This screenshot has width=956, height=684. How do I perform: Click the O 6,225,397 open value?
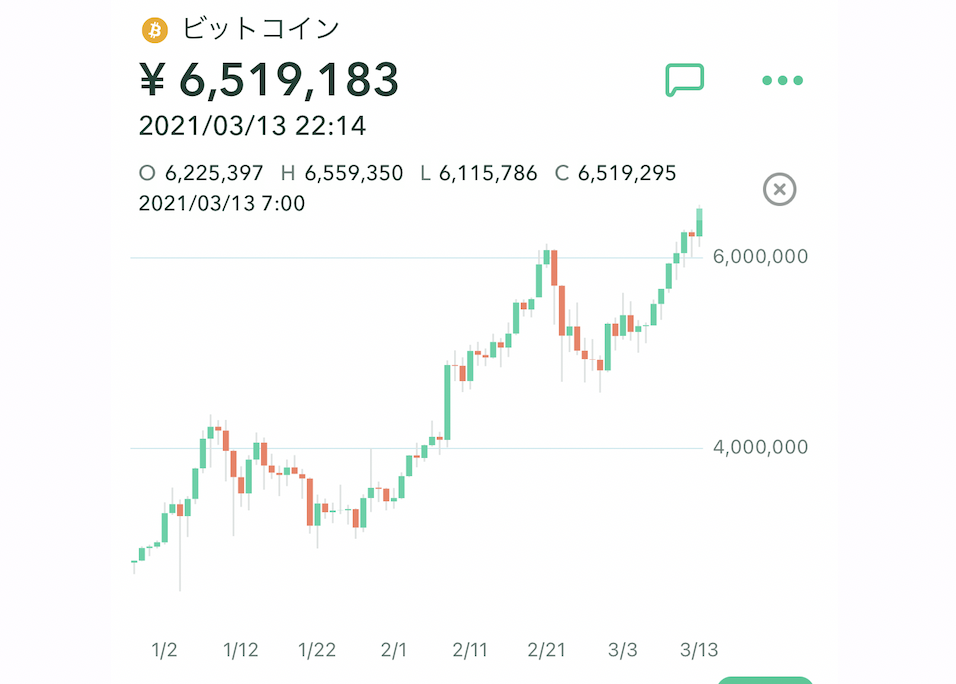coord(201,174)
